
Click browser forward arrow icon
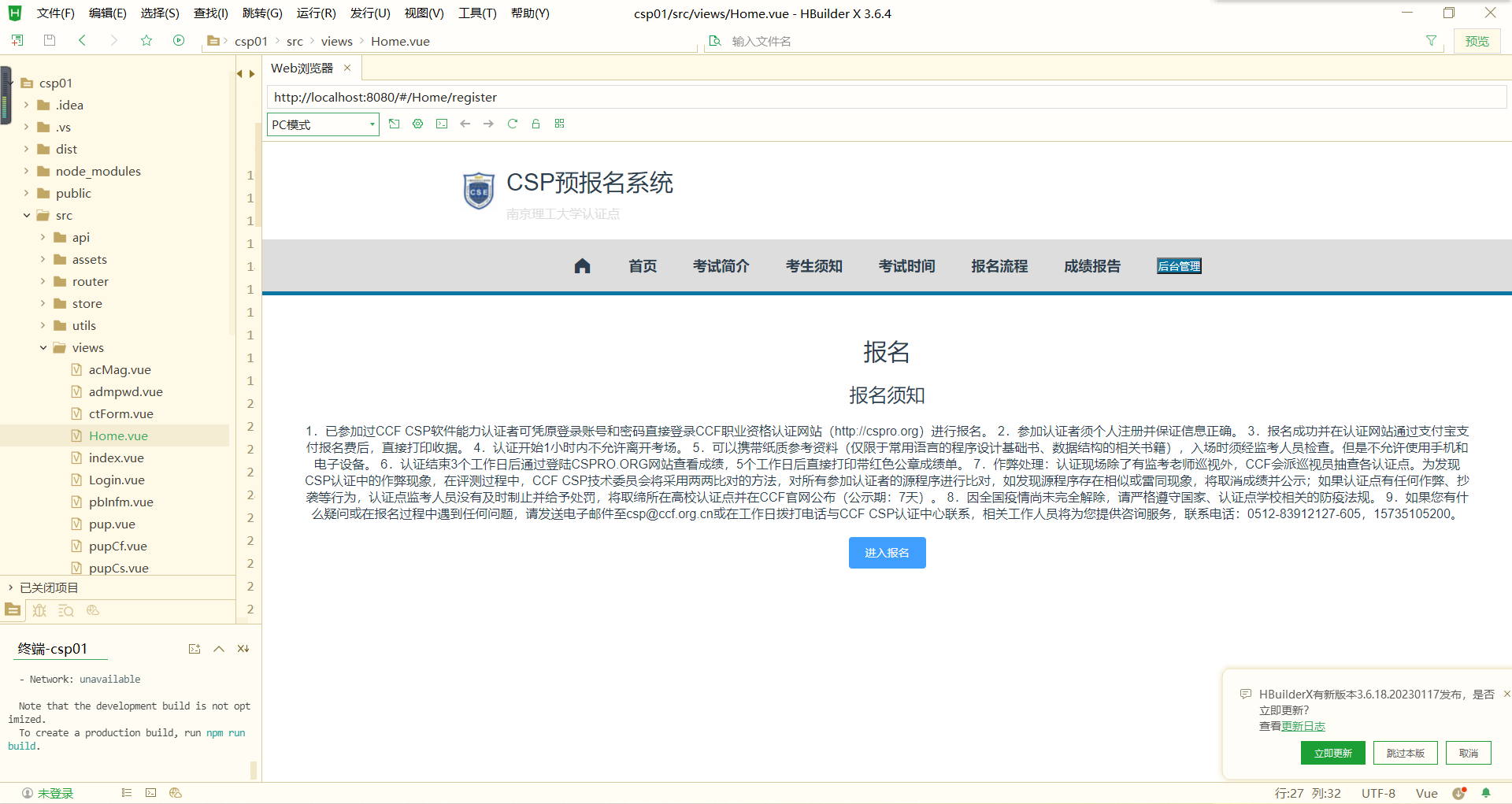click(x=489, y=124)
